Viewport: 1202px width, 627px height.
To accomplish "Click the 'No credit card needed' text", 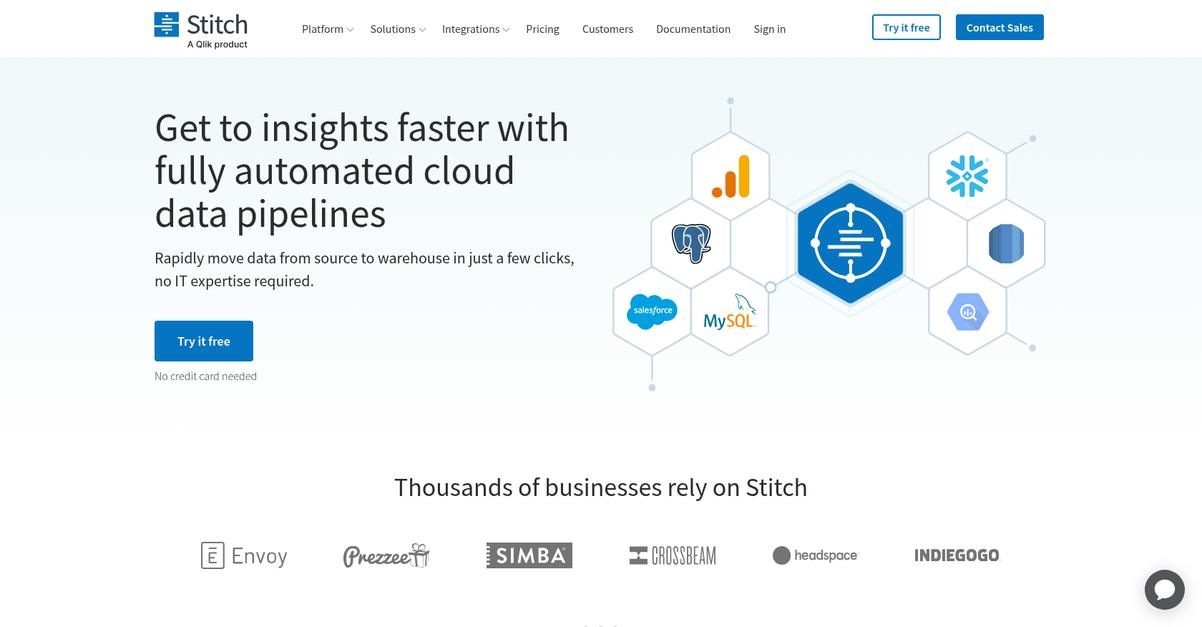I will [206, 376].
